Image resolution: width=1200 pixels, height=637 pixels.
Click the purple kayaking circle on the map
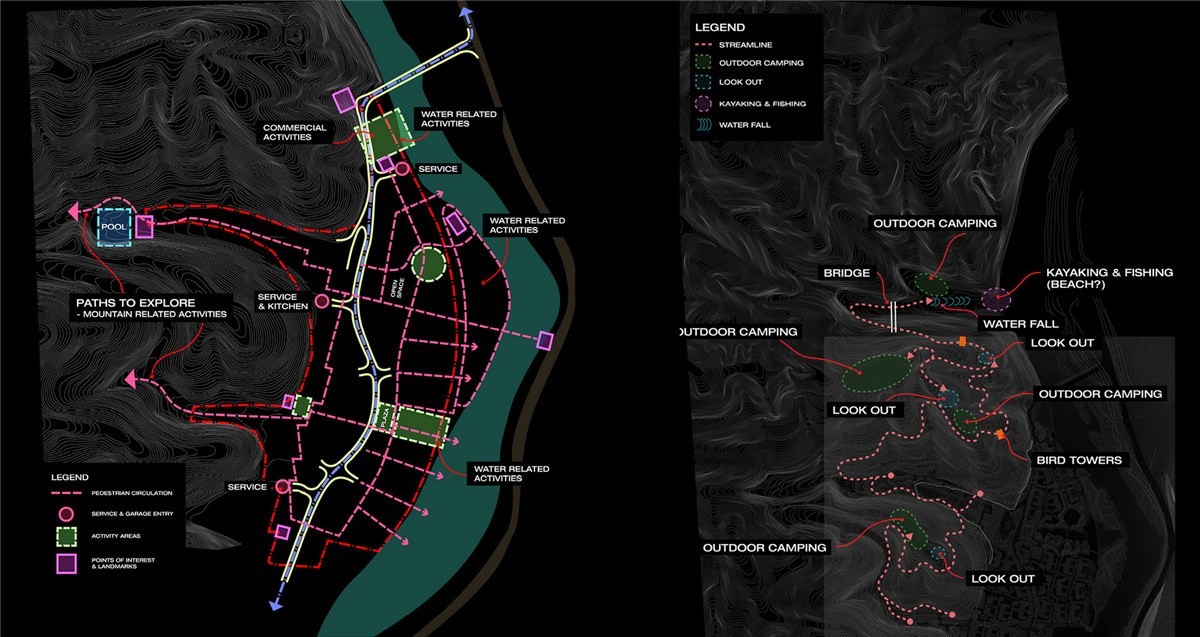(x=994, y=299)
